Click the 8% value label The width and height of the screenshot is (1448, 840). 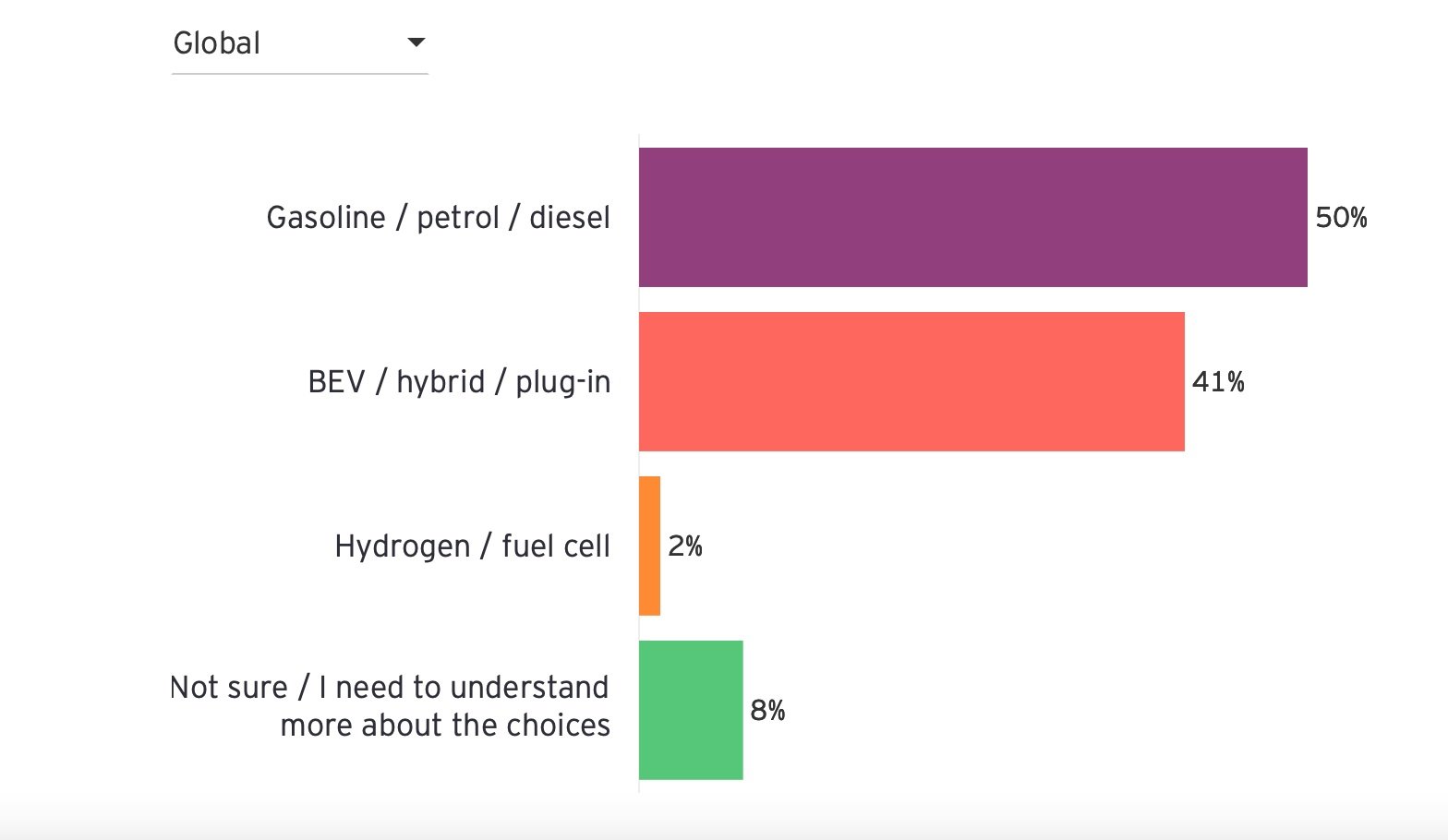(x=767, y=711)
